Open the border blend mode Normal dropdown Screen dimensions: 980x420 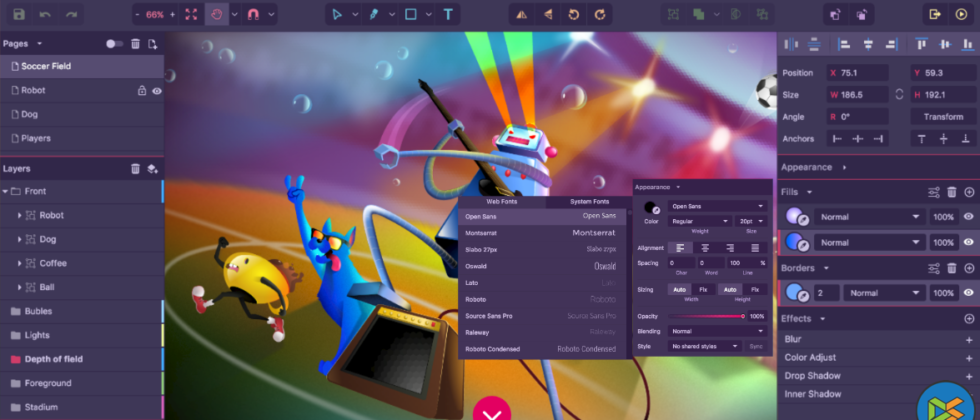(884, 294)
